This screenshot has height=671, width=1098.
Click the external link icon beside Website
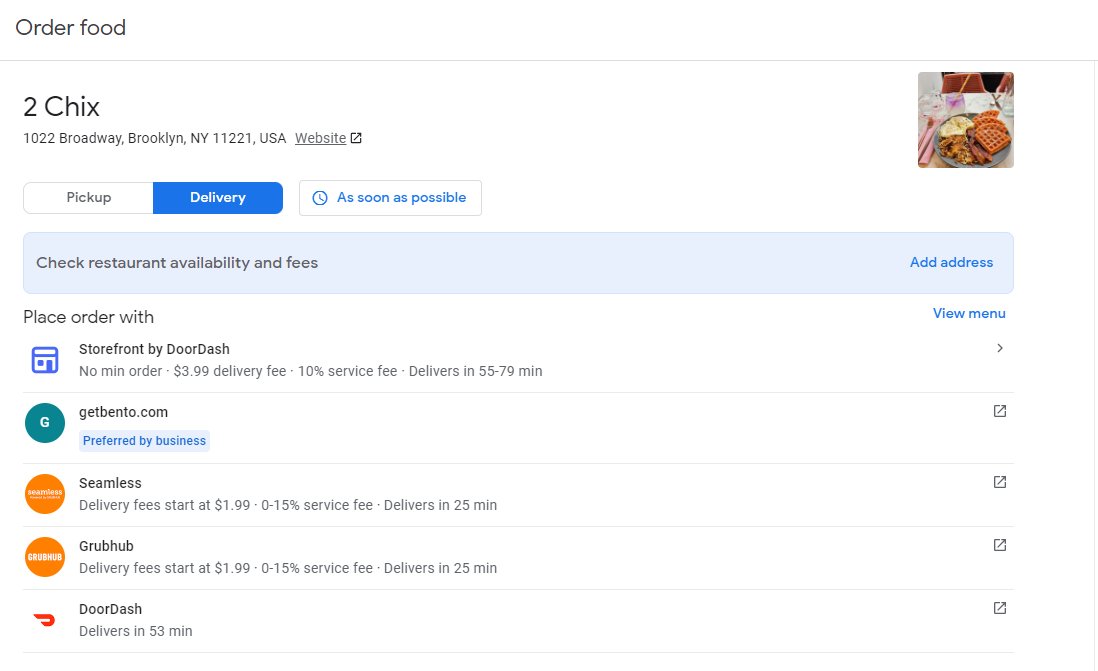coord(356,138)
